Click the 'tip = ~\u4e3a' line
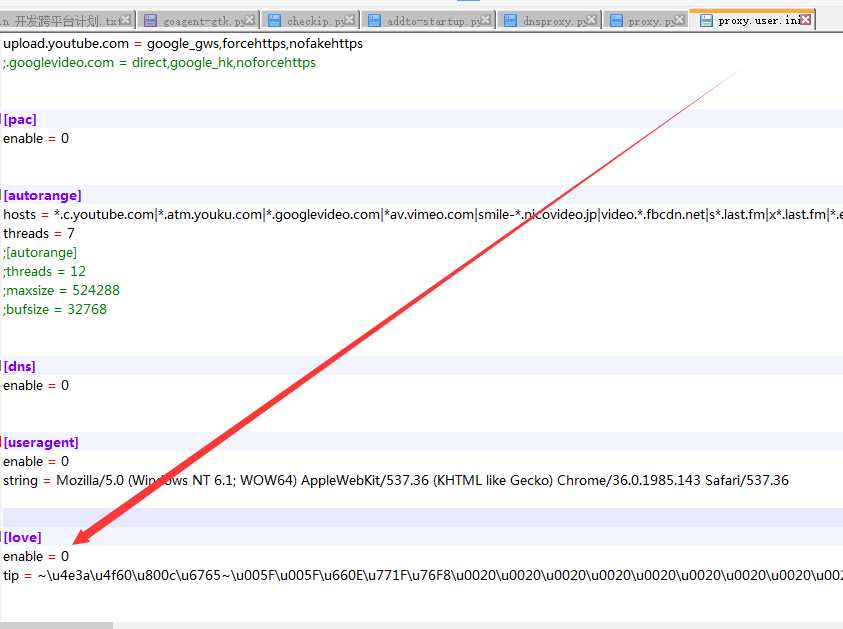 click(x=423, y=575)
